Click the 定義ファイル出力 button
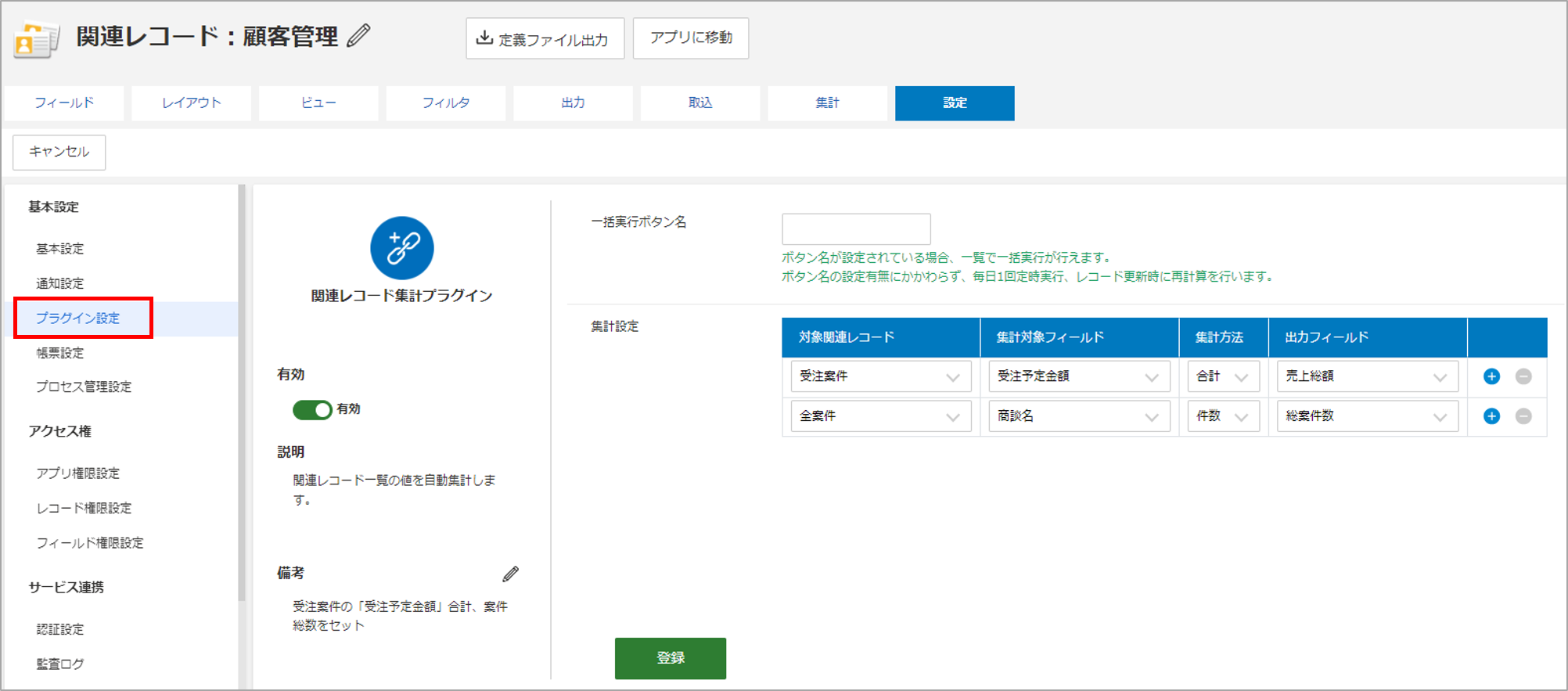 click(x=545, y=38)
